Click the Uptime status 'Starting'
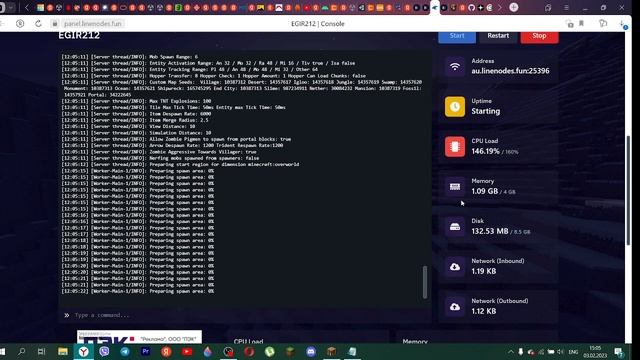The width and height of the screenshot is (640, 360). point(486,111)
